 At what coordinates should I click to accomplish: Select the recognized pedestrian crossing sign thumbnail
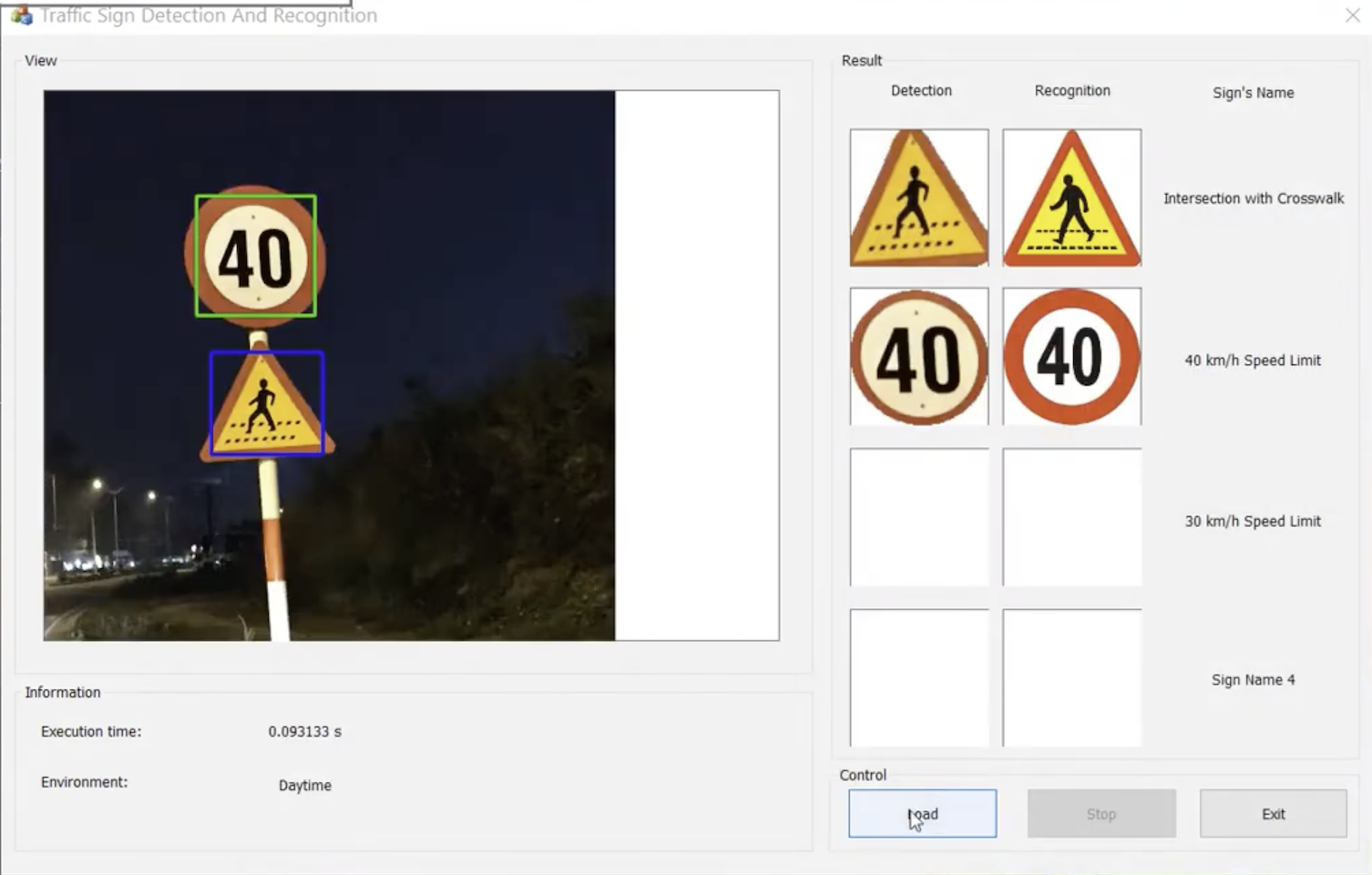coord(1071,198)
